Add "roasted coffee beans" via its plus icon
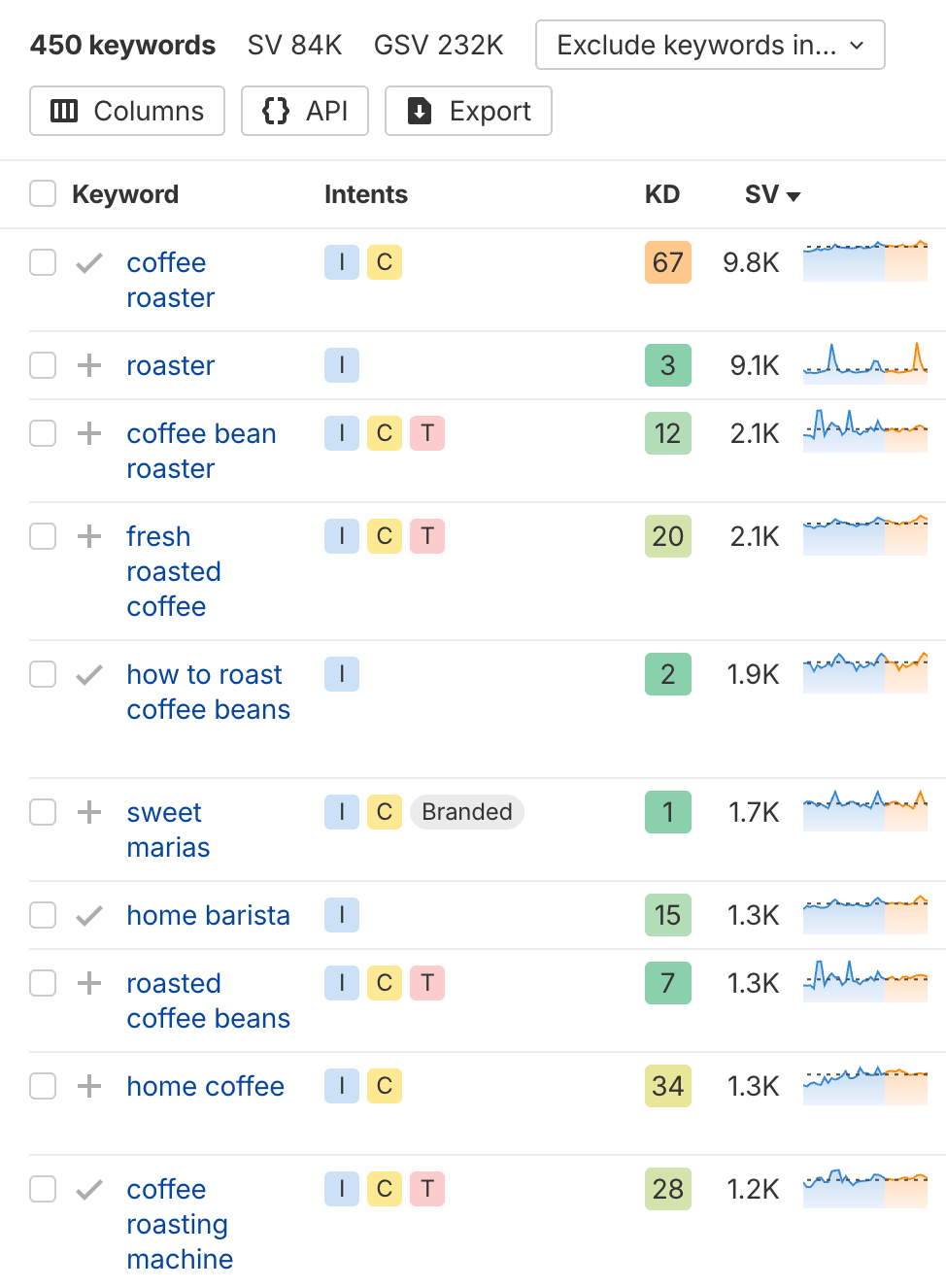Viewport: 946px width, 1288px height. (x=88, y=983)
